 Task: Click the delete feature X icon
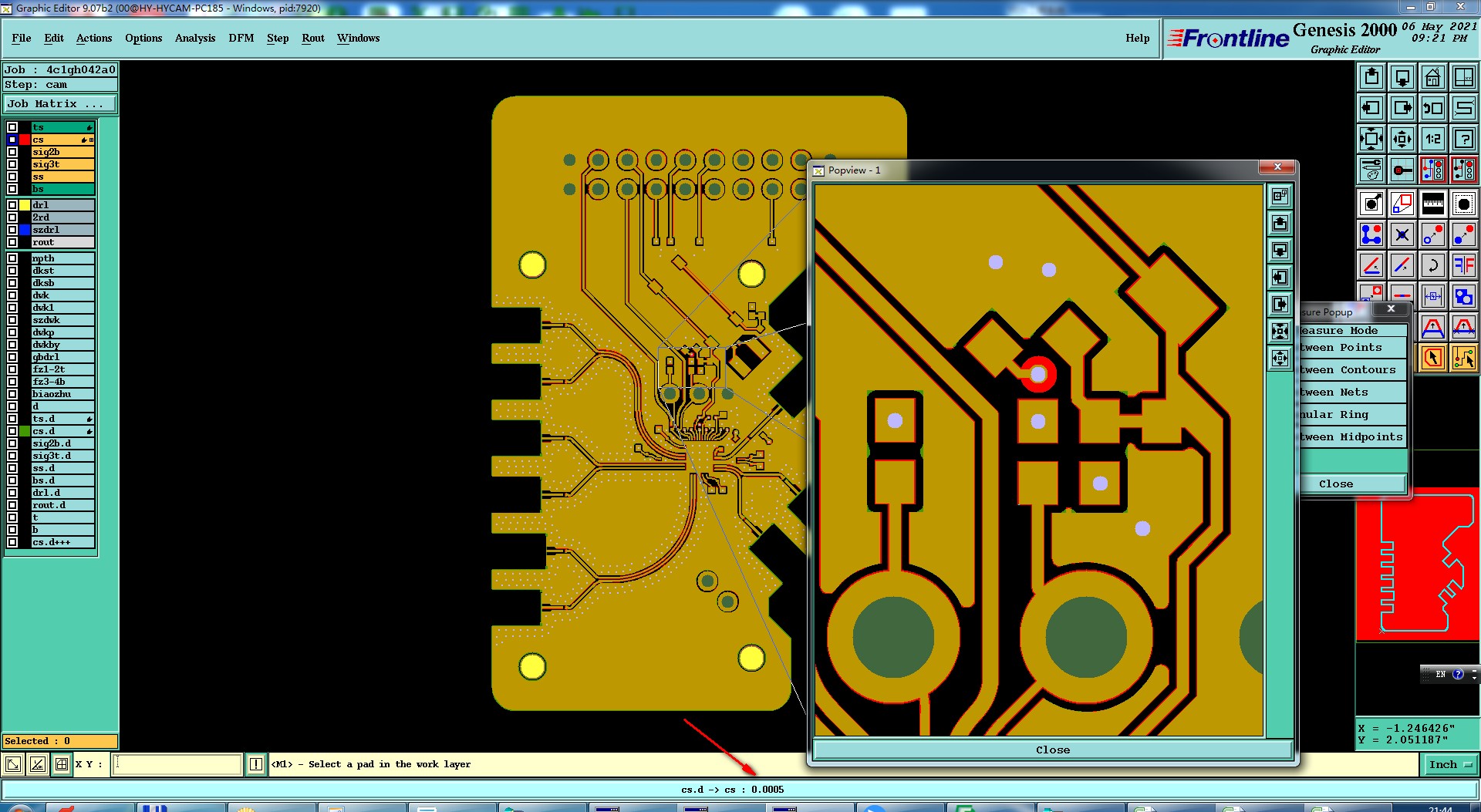(x=1402, y=234)
